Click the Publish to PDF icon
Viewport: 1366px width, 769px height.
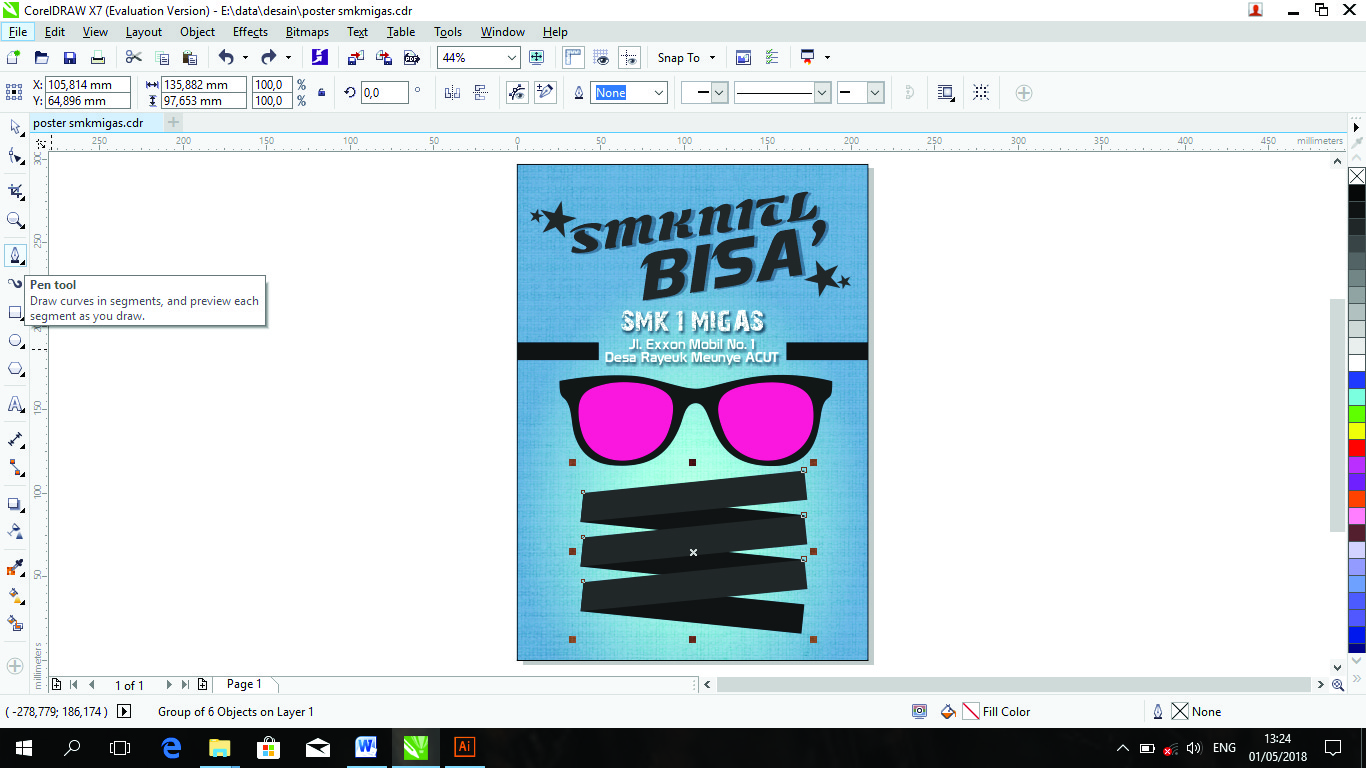[x=411, y=58]
